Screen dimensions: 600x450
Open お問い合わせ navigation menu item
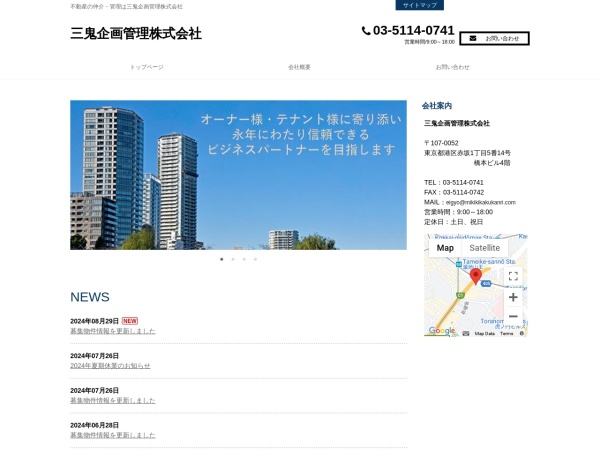click(x=452, y=67)
